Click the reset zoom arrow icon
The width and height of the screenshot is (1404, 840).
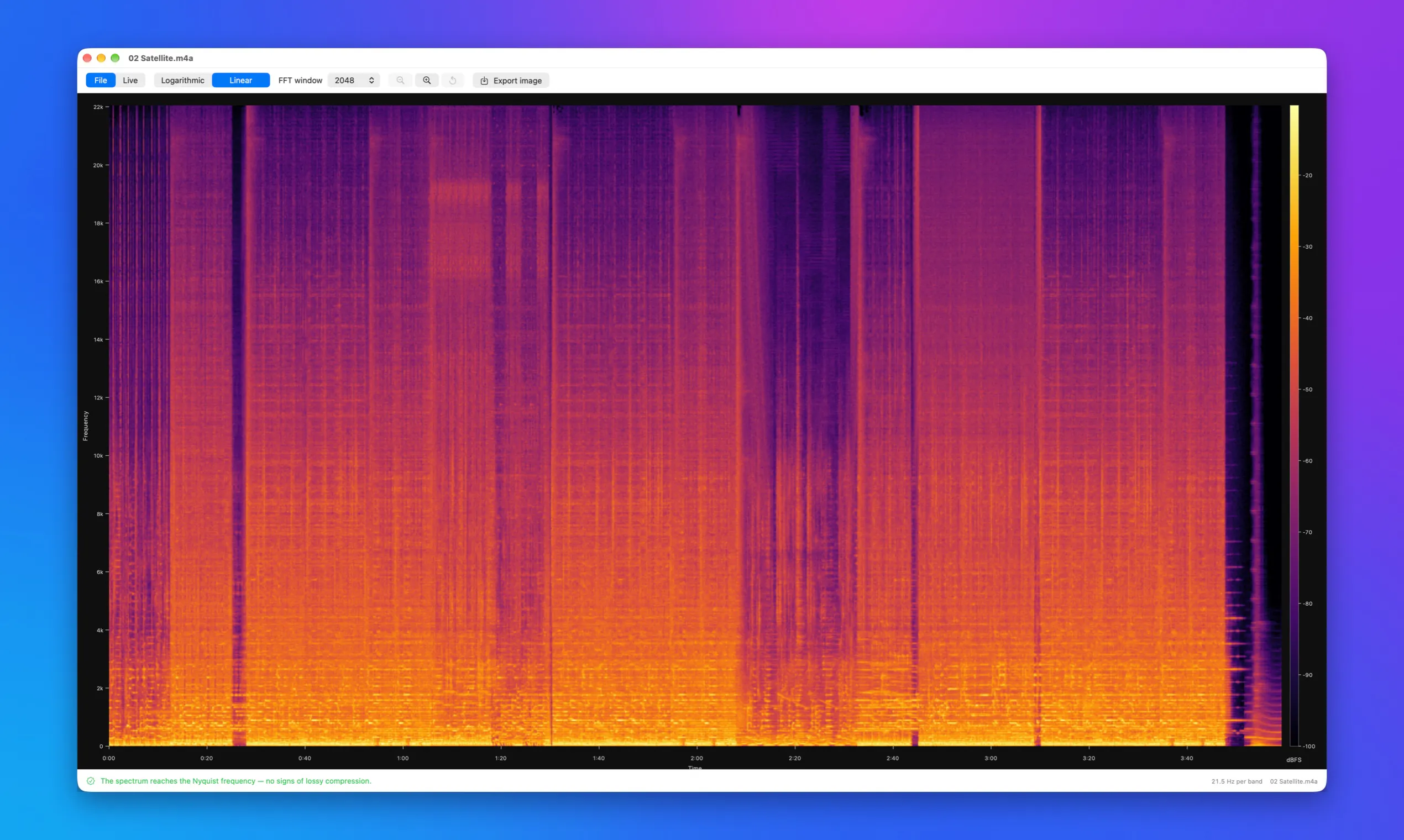(x=453, y=80)
